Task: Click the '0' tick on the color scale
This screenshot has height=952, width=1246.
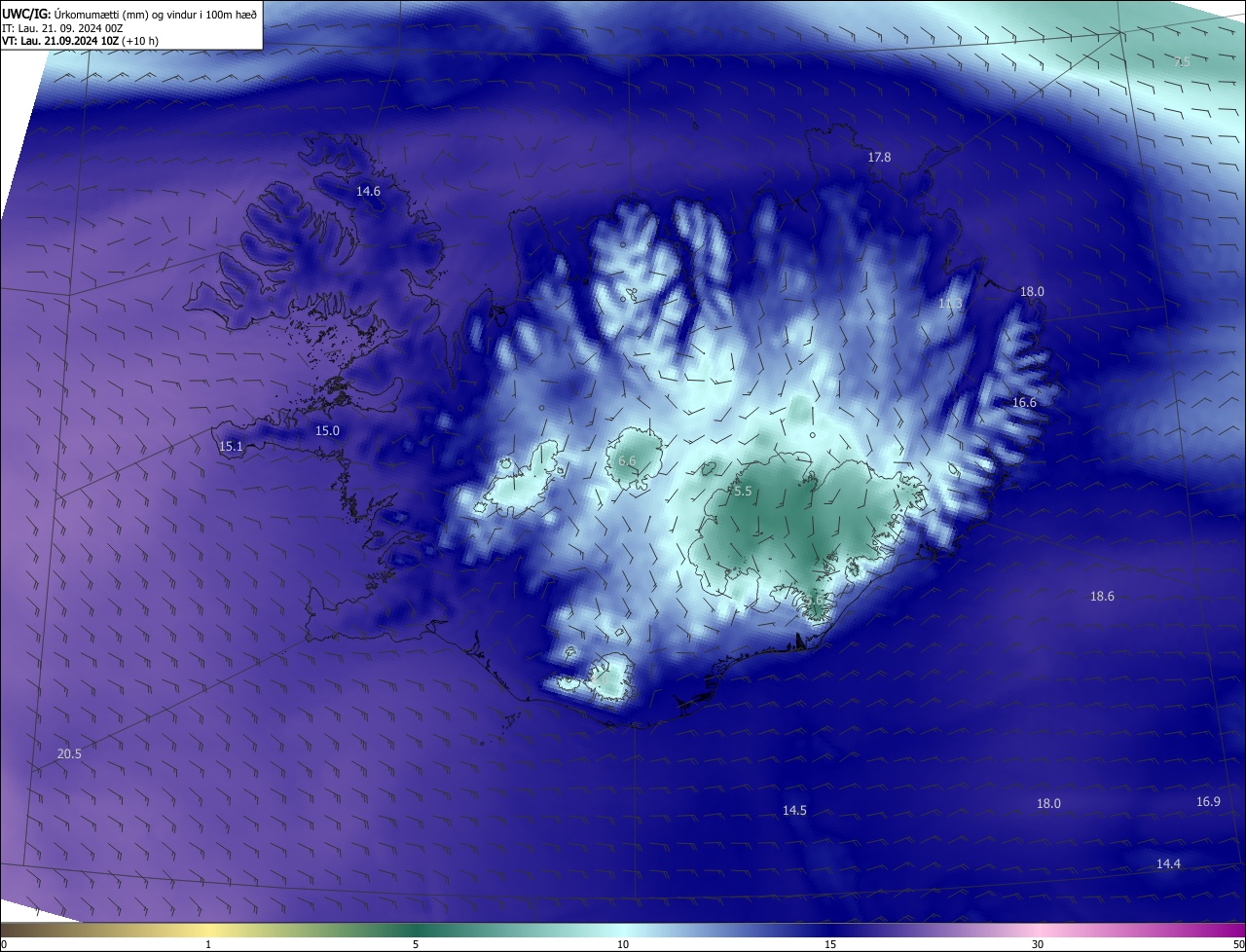Action: point(4,944)
